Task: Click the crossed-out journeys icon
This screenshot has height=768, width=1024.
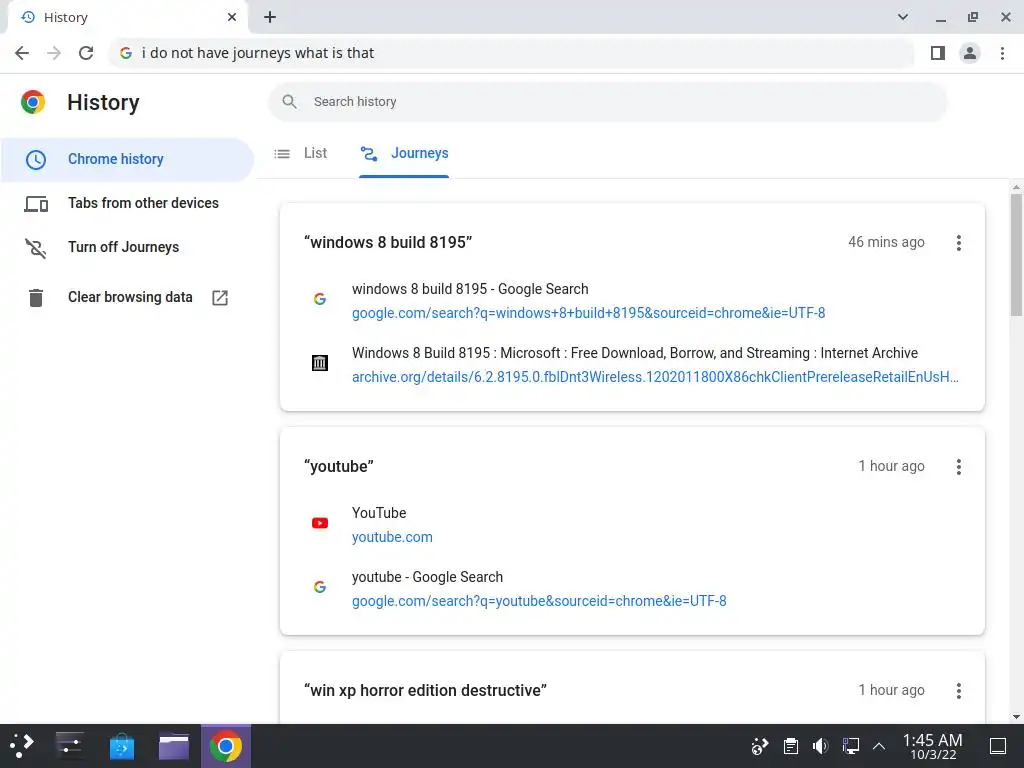Action: tap(36, 248)
